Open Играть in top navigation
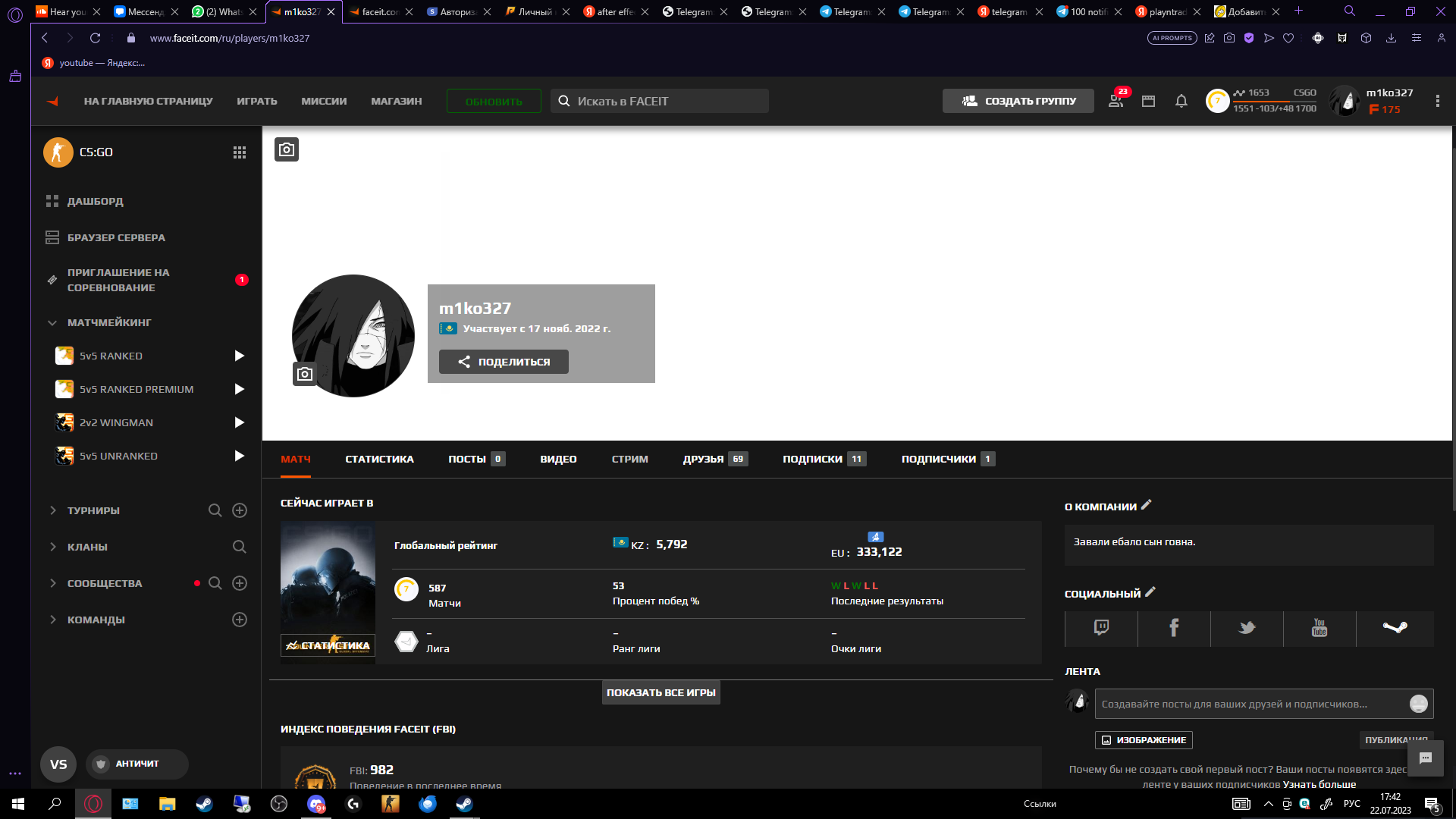 257,101
